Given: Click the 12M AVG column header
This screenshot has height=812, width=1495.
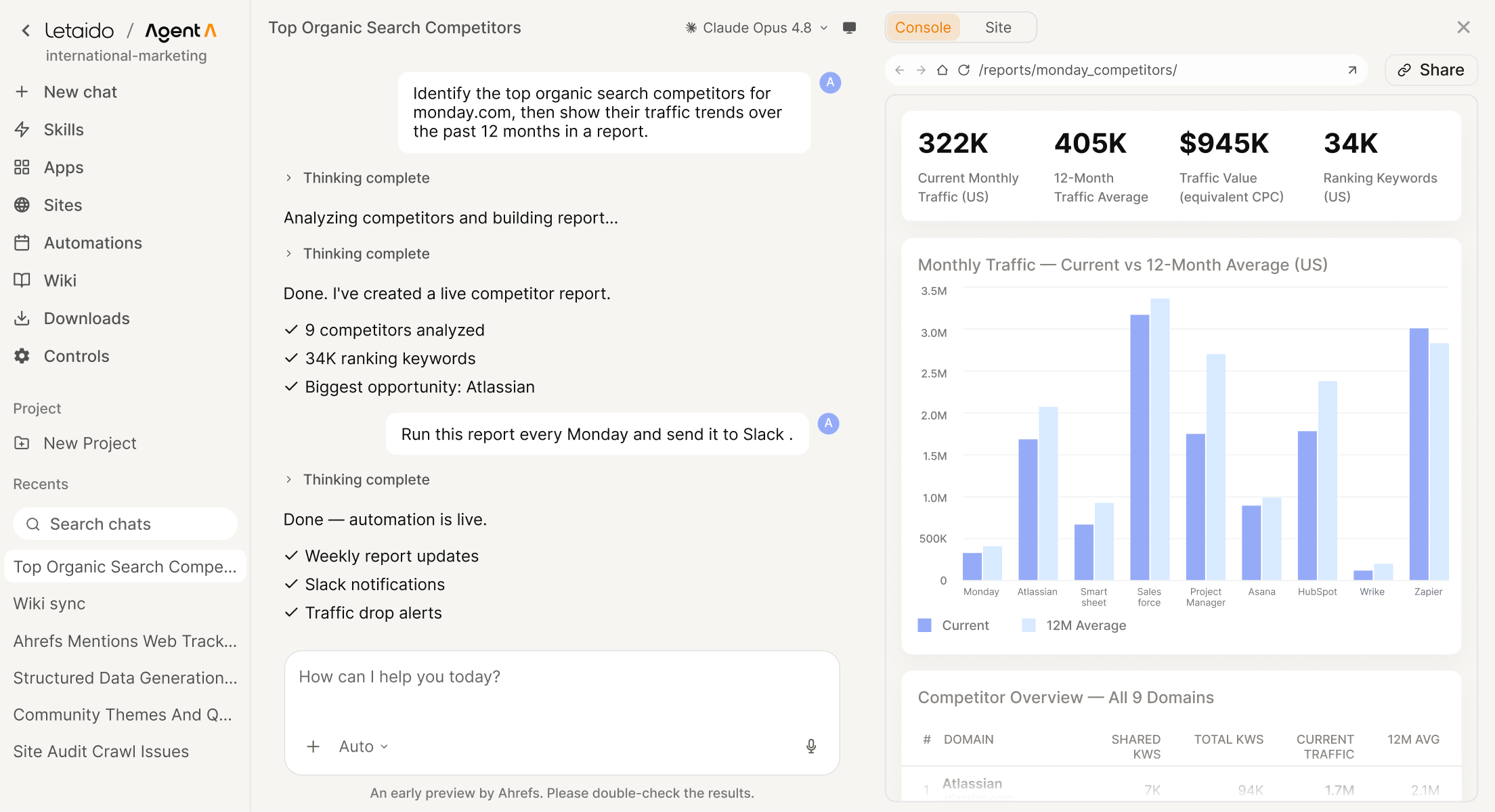Looking at the screenshot, I should point(1413,740).
